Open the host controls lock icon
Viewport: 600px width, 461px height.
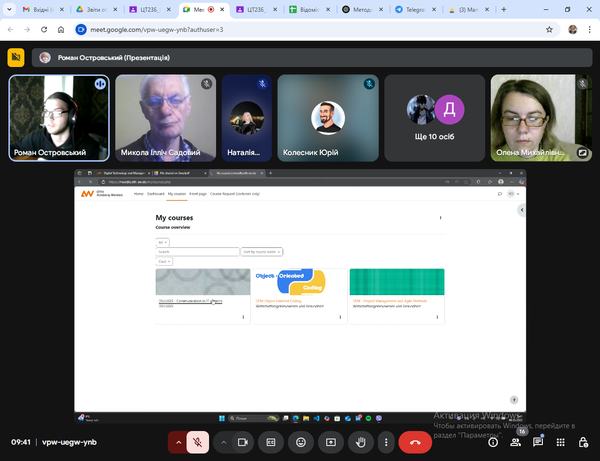coord(582,441)
